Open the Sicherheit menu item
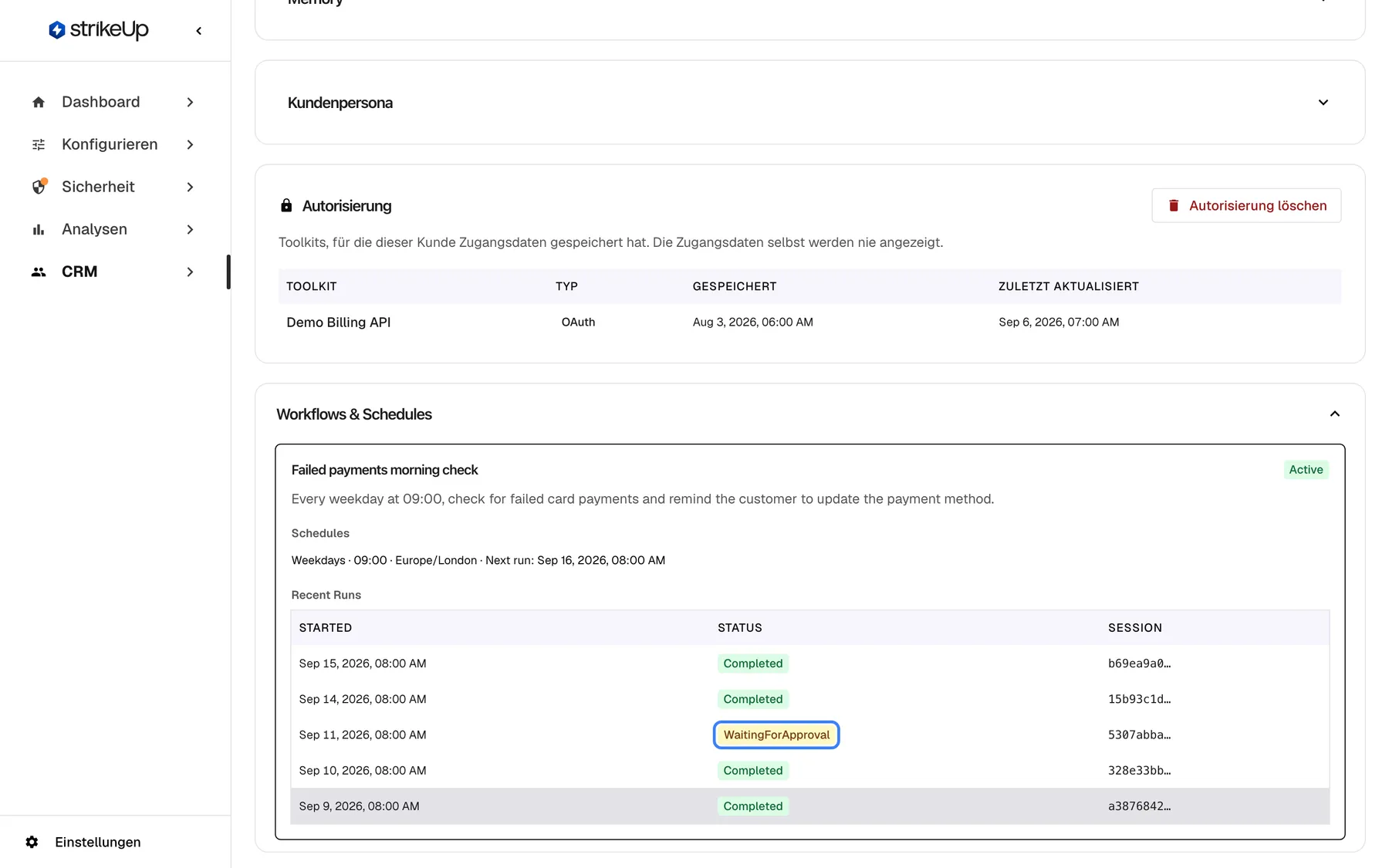Viewport: 1389px width, 868px height. 114,187
